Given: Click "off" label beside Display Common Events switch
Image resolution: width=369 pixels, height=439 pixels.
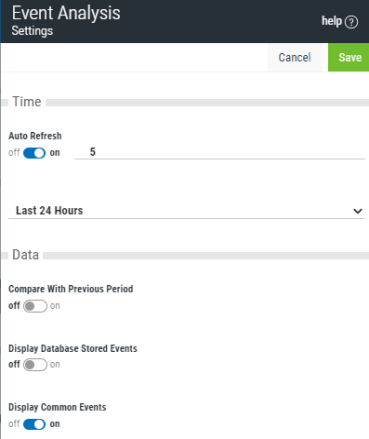Looking at the screenshot, I should 14,424.
